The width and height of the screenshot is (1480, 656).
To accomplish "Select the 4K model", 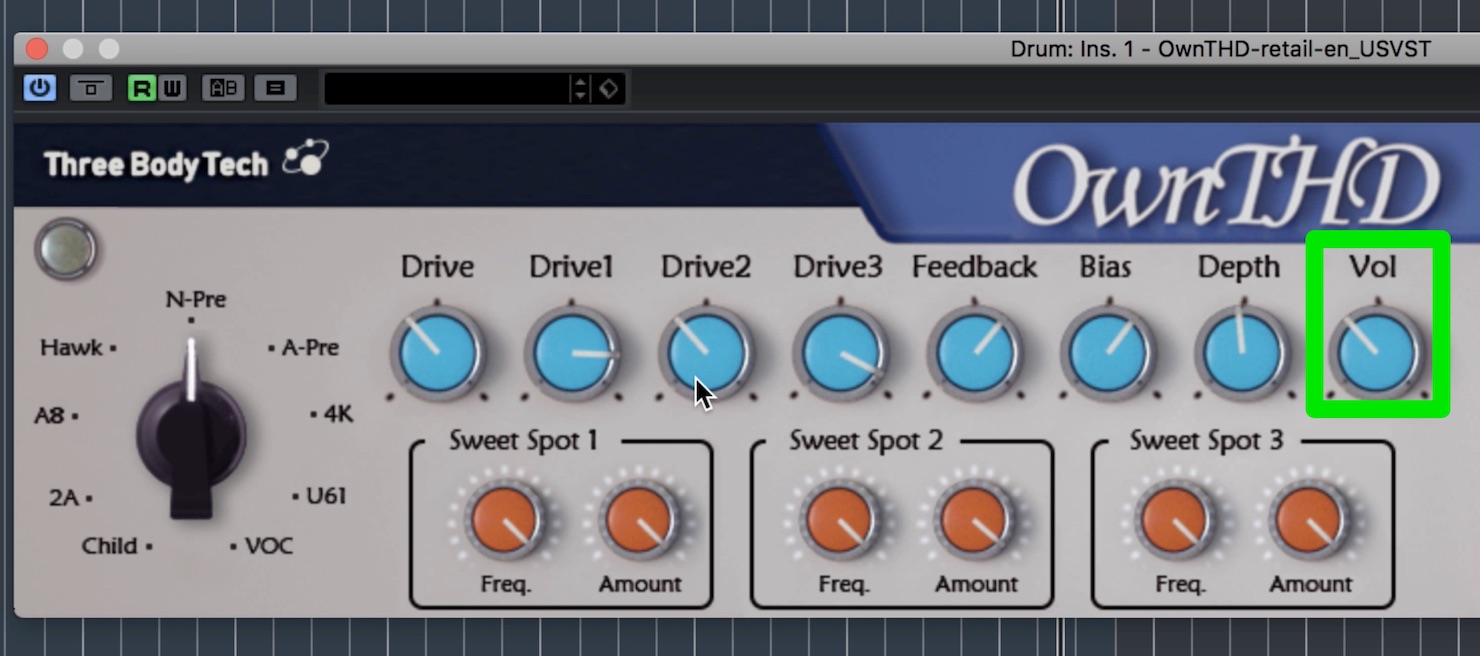I will click(338, 414).
